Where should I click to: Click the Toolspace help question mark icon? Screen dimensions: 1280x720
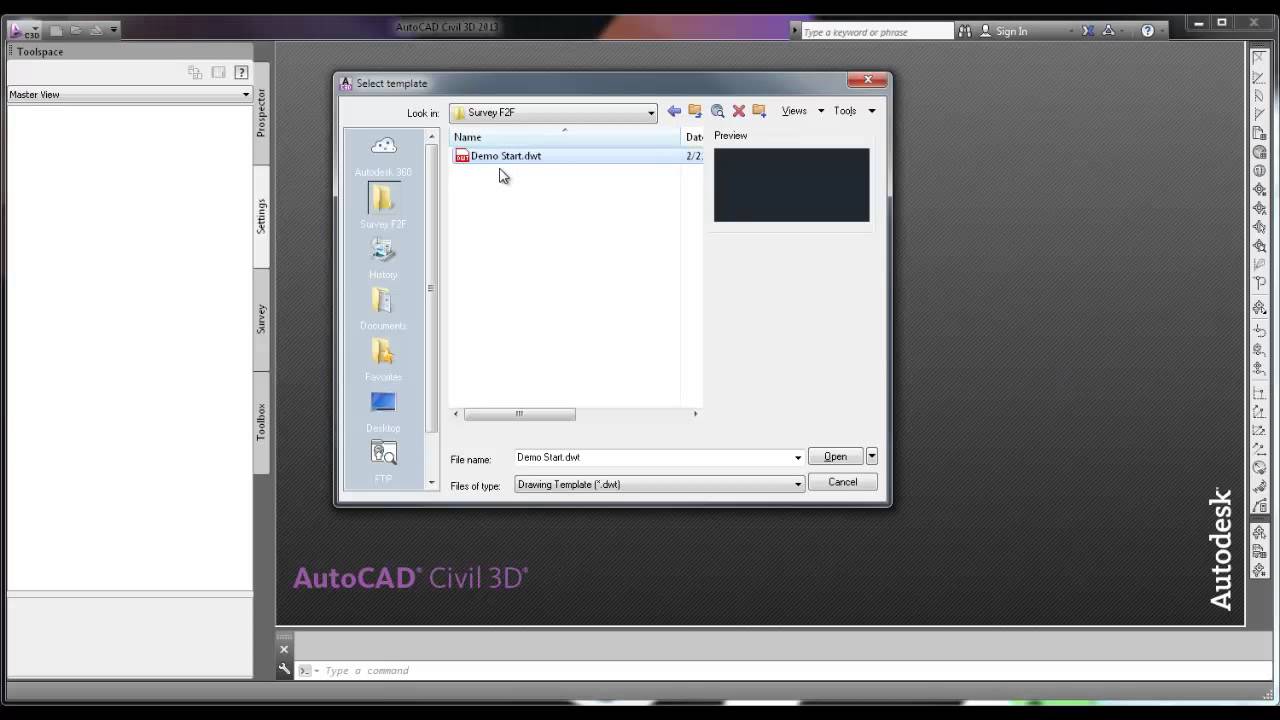[x=241, y=72]
